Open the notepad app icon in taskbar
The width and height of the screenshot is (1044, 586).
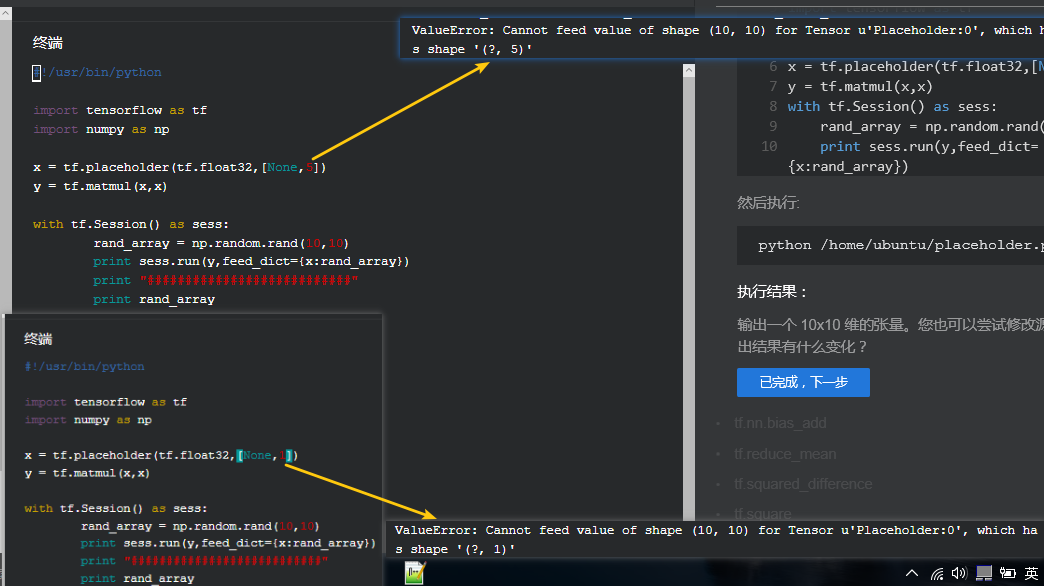[414, 573]
